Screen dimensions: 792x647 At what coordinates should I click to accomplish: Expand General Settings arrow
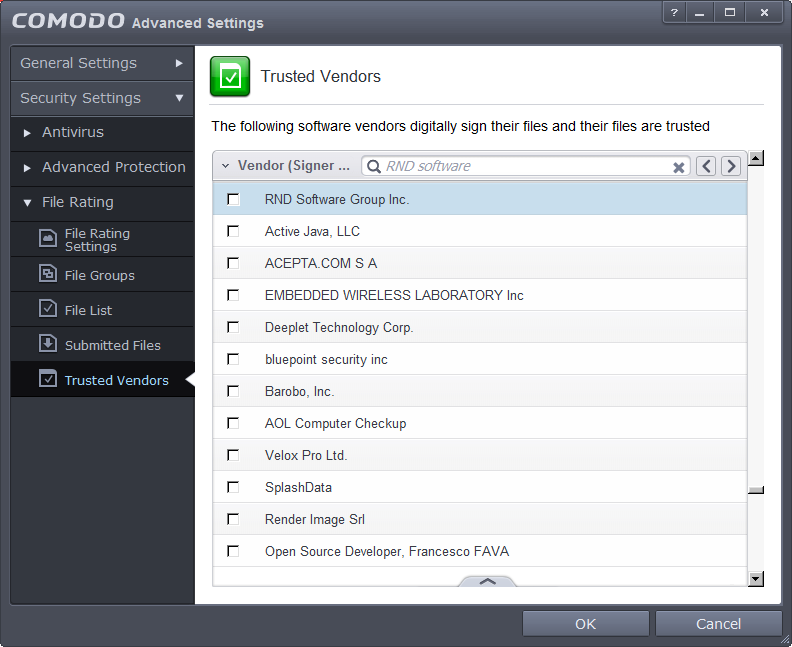(x=179, y=63)
